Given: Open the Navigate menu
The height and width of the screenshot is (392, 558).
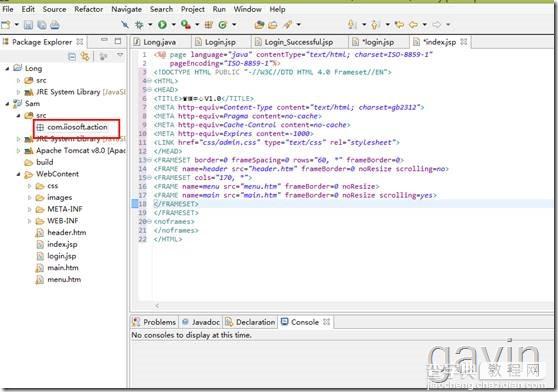Looking at the screenshot, I should (126, 9).
